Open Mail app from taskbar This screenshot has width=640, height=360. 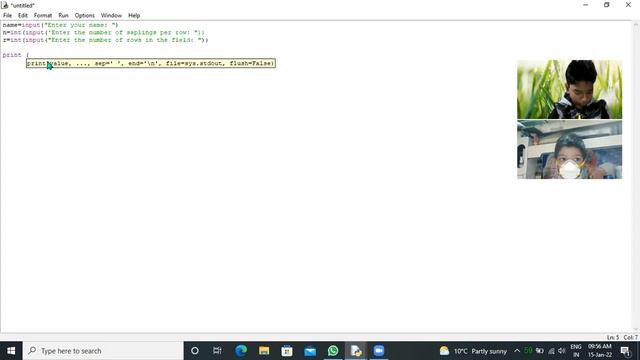pos(310,351)
